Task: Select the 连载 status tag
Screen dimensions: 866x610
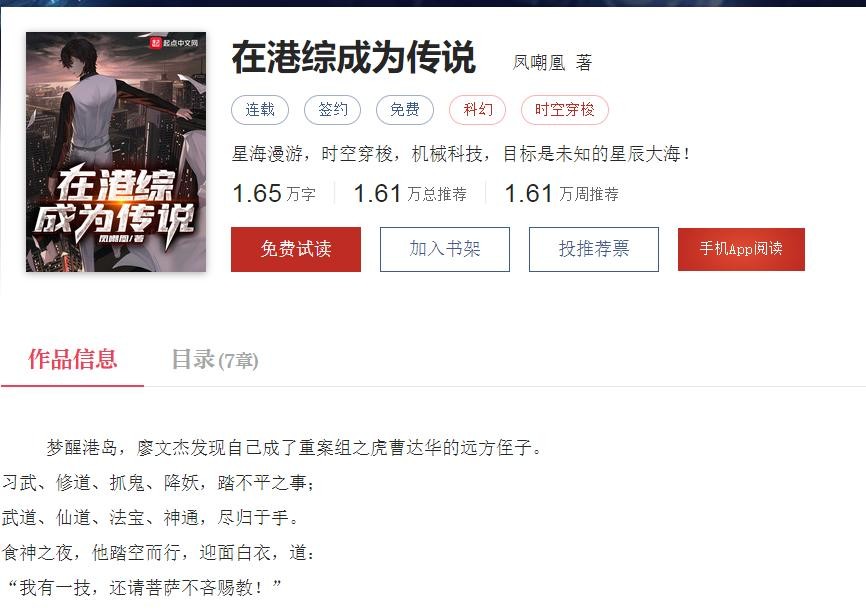Action: click(260, 109)
